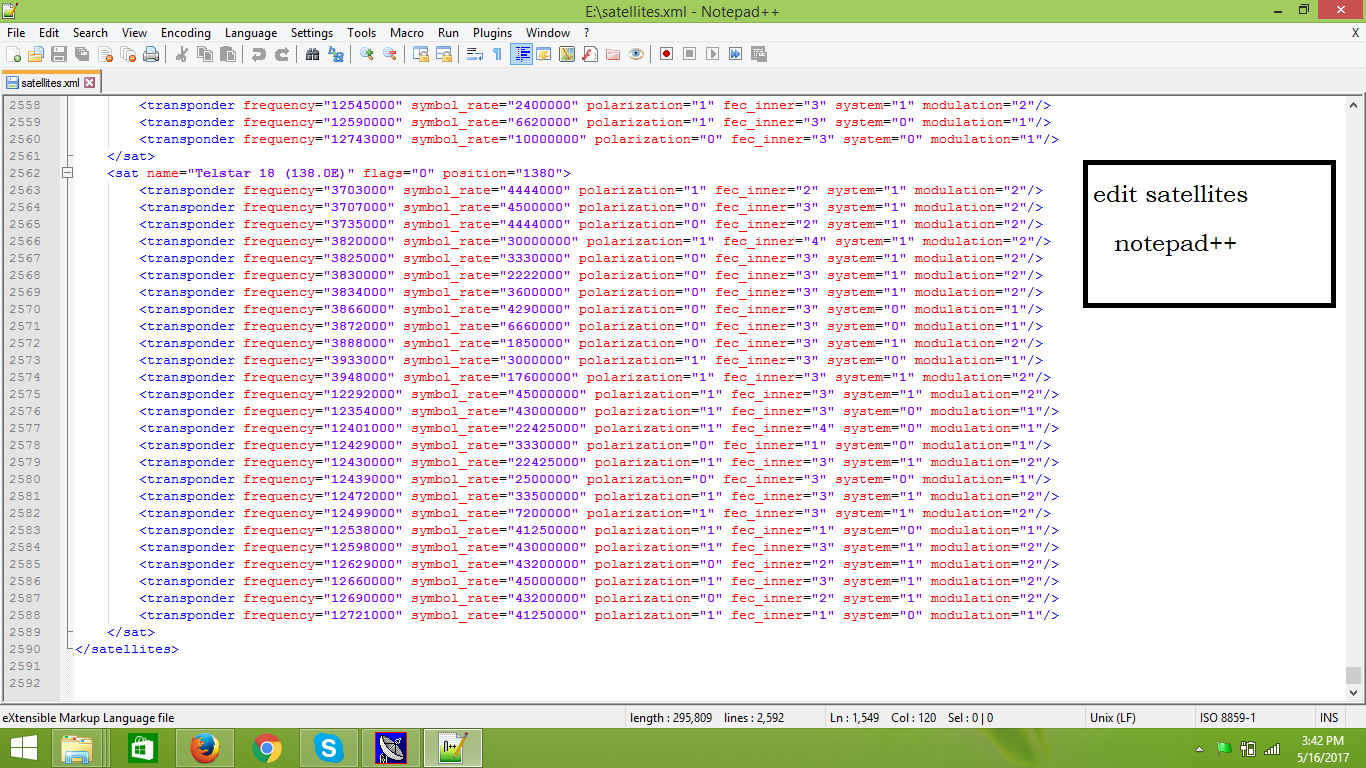The height and width of the screenshot is (768, 1366).
Task: Open the Settings menu
Action: tap(312, 33)
